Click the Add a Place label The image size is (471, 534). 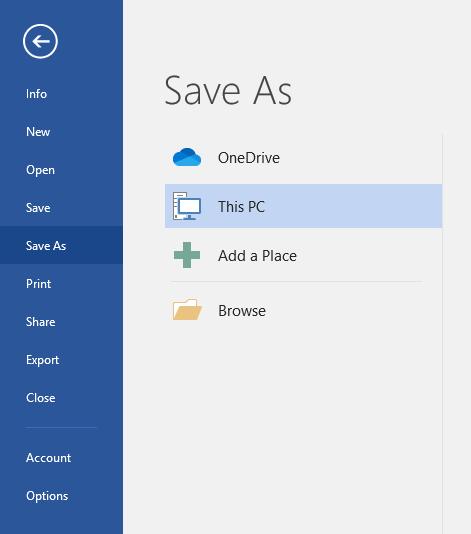pos(257,256)
